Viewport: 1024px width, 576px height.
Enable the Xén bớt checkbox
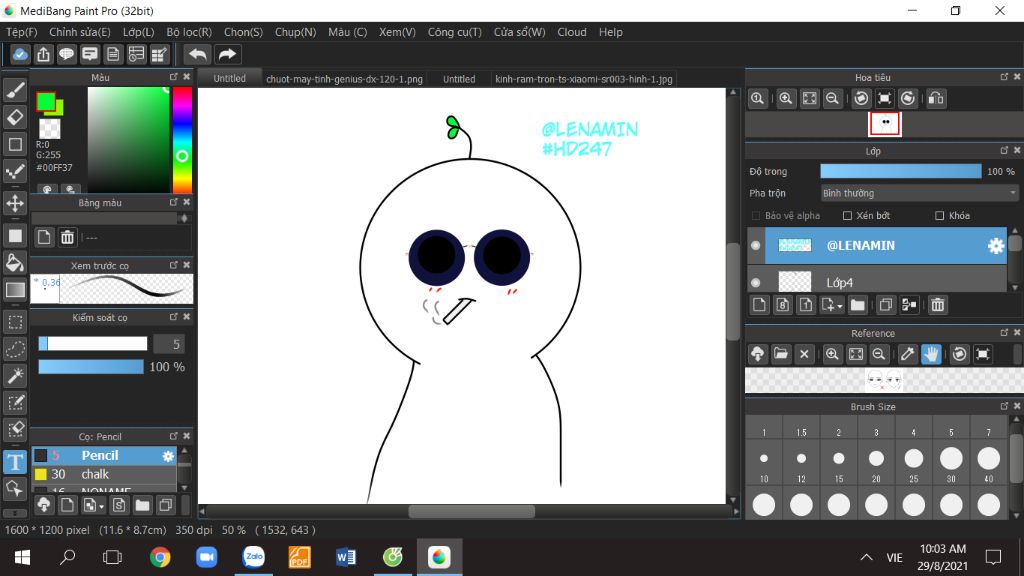pos(848,215)
